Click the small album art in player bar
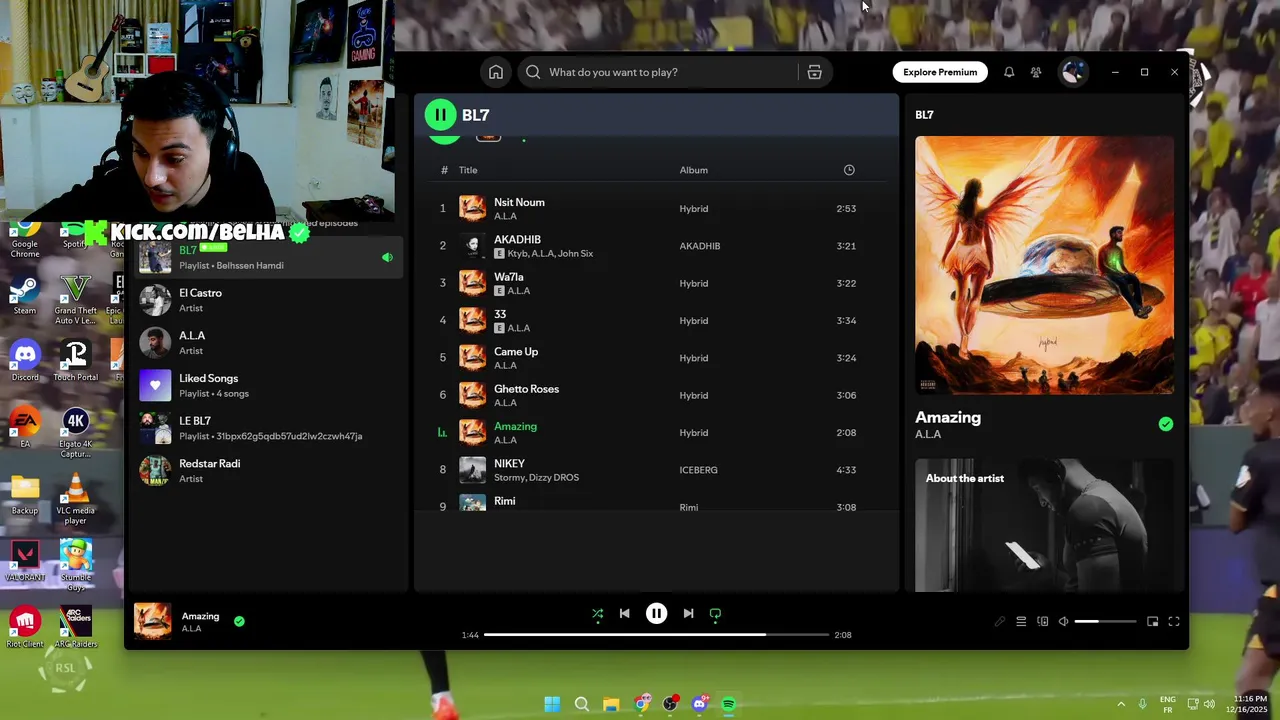Screen dimensions: 1280x720 (153, 621)
